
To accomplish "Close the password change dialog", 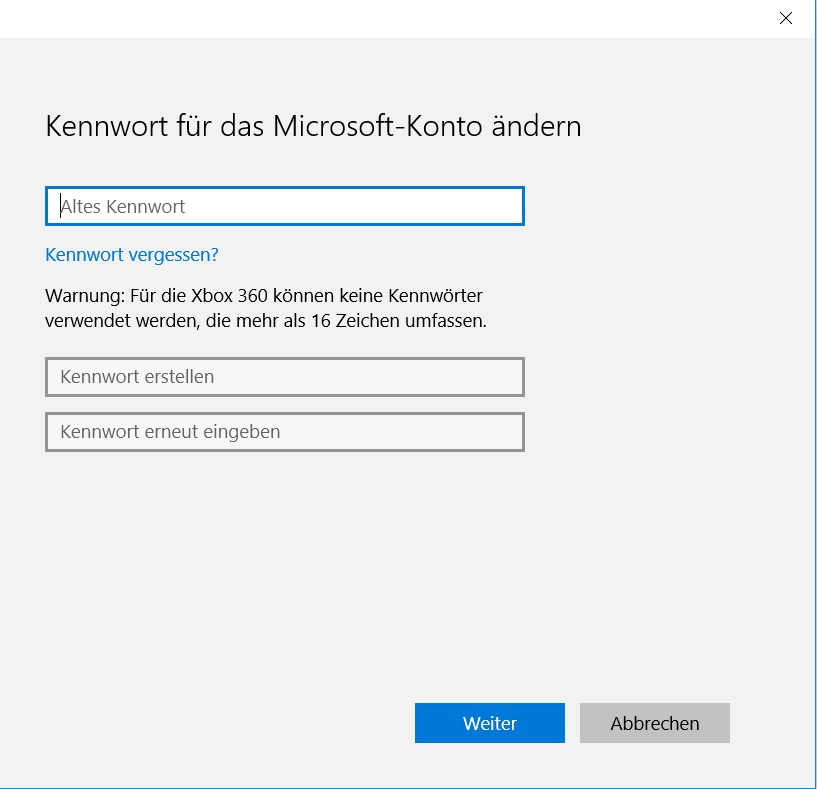I will tap(785, 18).
